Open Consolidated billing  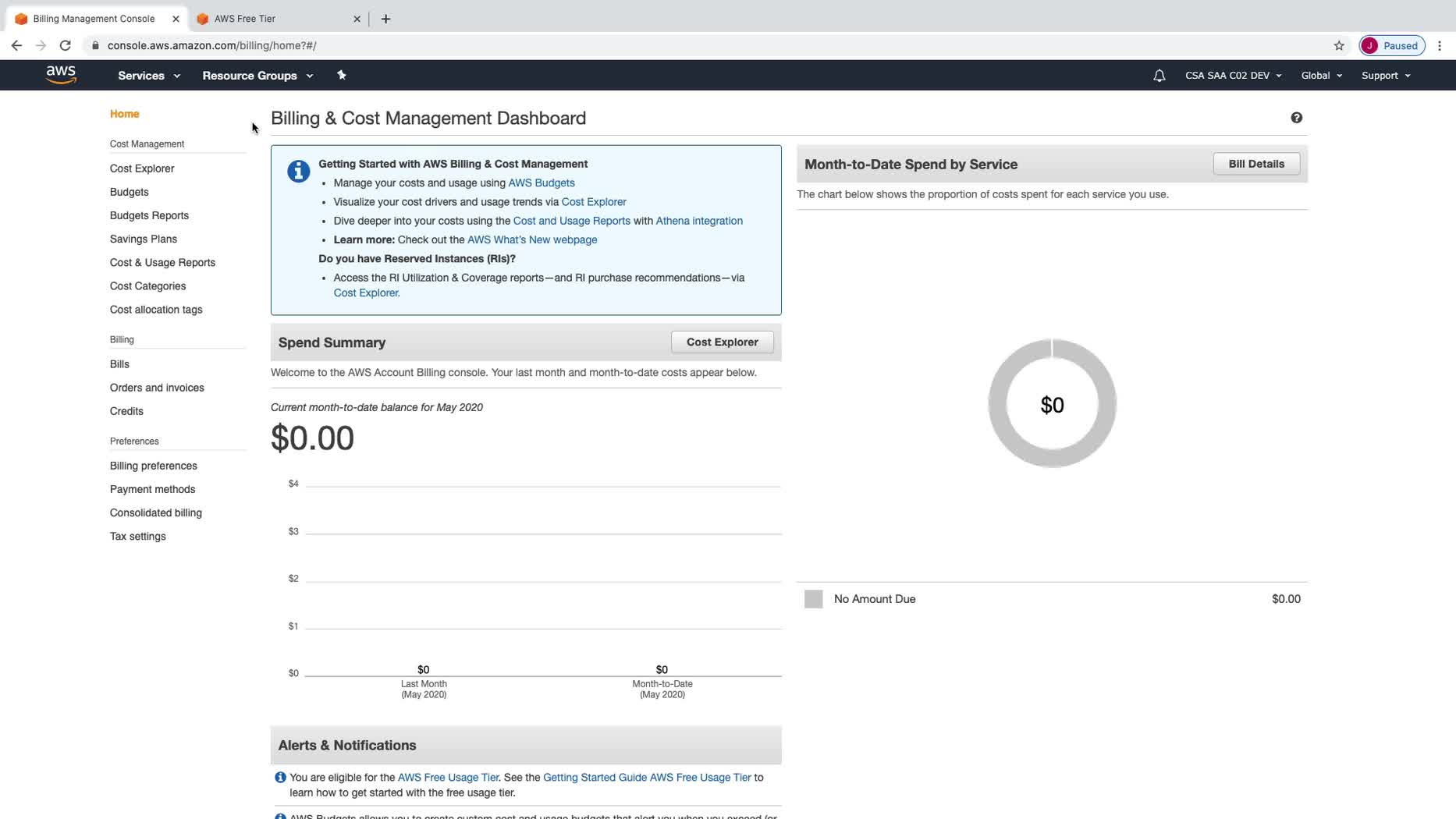coord(156,512)
